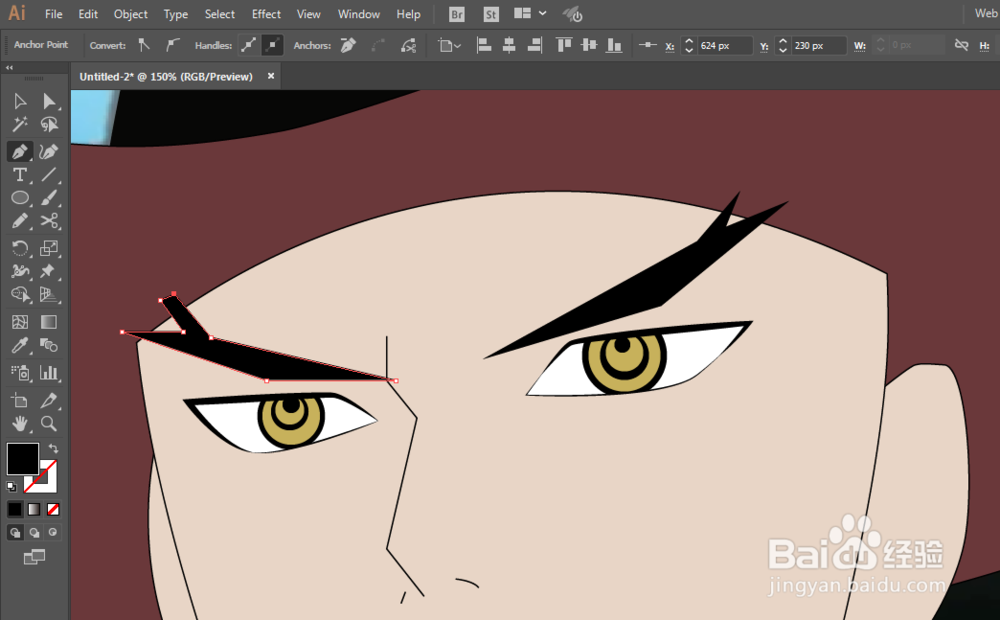Open the Window menu
This screenshot has width=1000, height=620.
358,14
